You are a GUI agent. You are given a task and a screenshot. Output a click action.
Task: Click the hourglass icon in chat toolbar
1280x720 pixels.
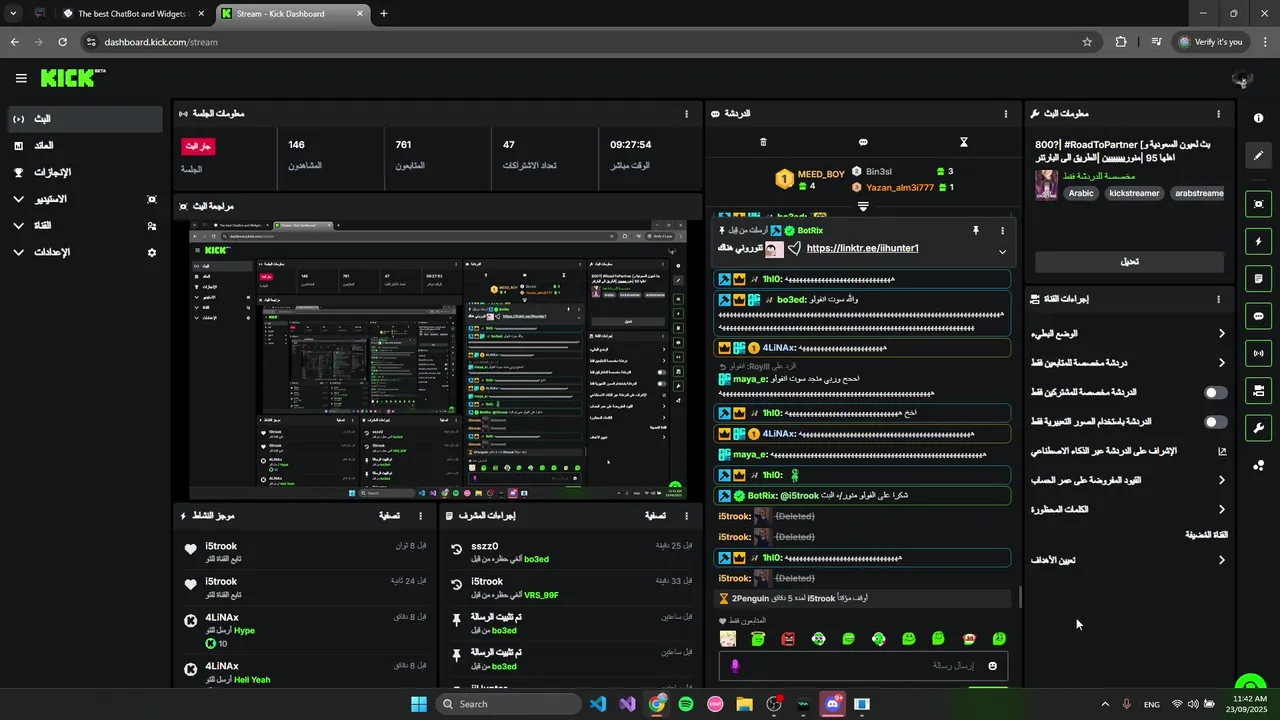(964, 142)
